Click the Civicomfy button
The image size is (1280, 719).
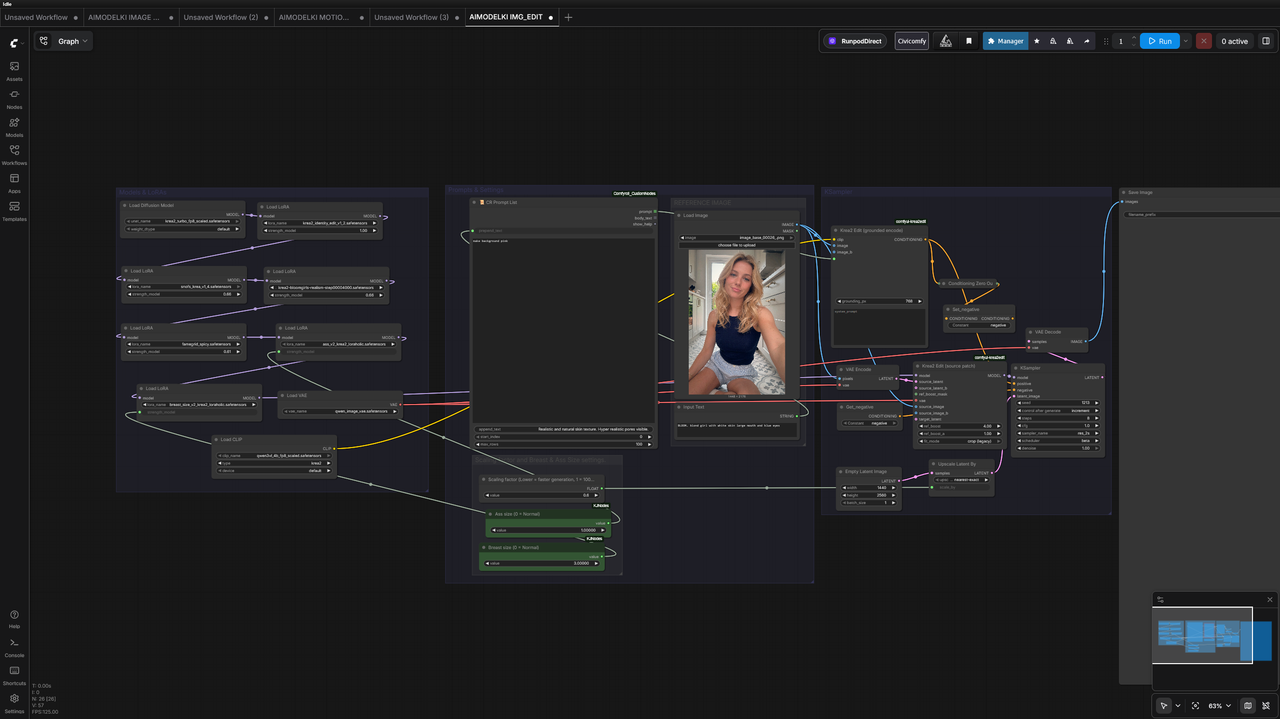(911, 41)
